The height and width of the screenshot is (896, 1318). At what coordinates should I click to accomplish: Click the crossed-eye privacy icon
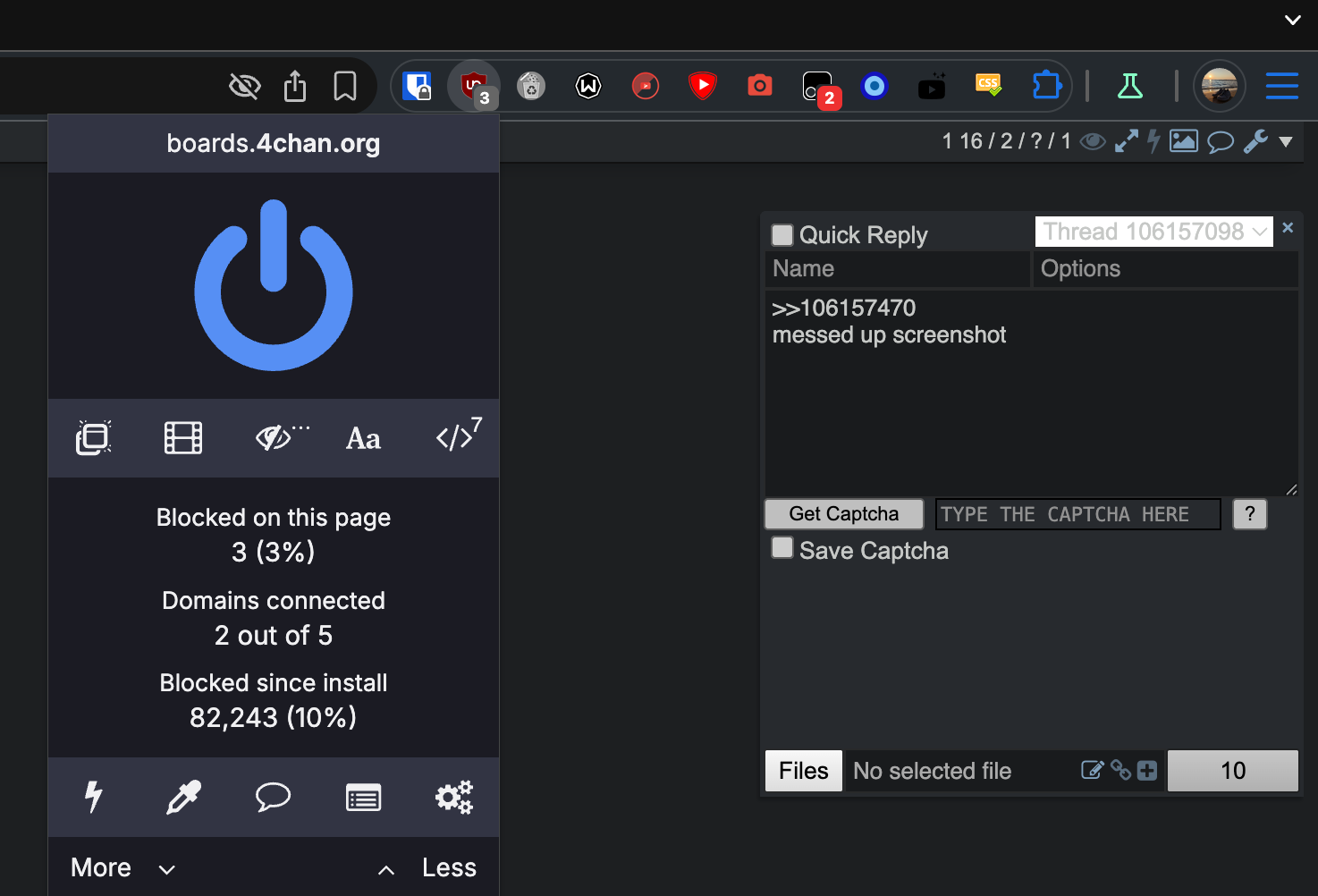click(x=244, y=87)
